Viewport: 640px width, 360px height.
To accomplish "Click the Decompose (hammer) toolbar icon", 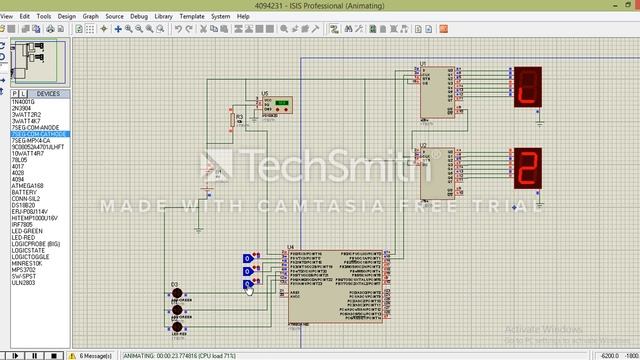I will 316,29.
